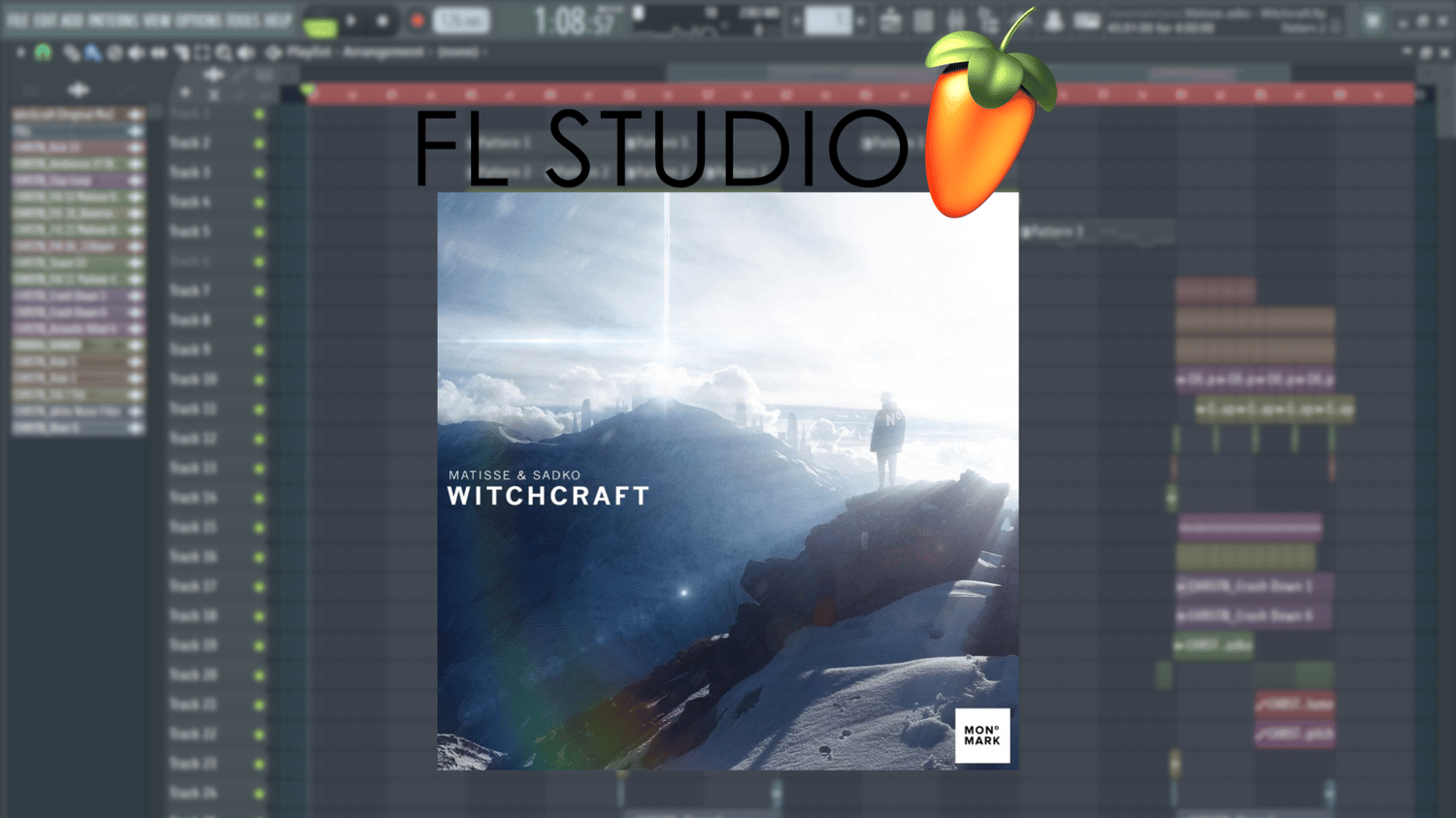Open the HELP menu
The height and width of the screenshot is (818, 1456).
[x=279, y=20]
